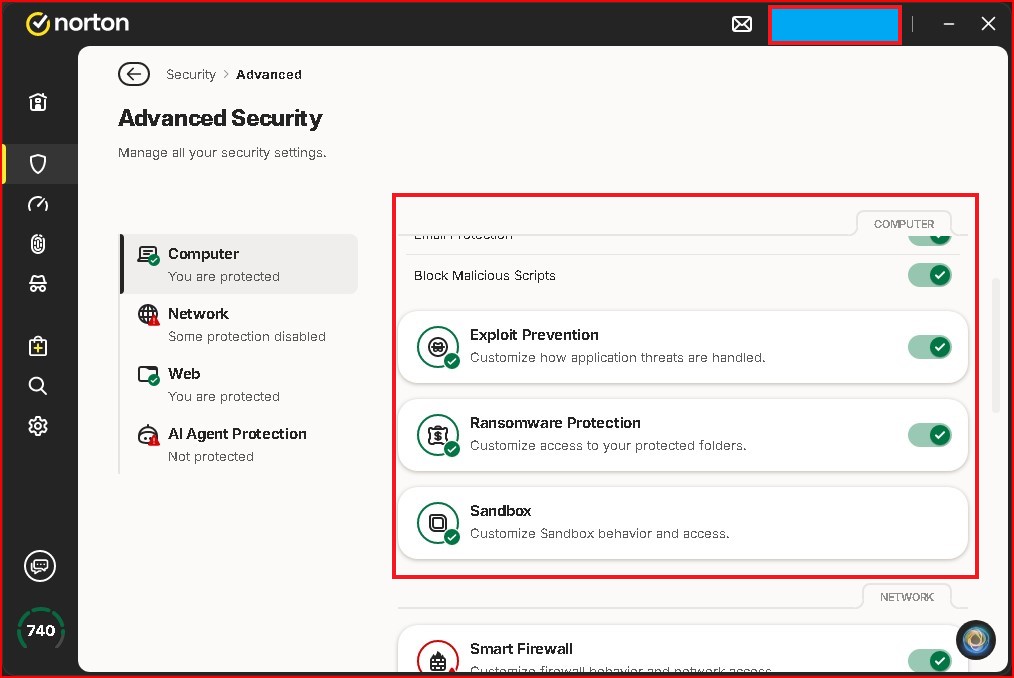Click the Sandbox icon
Screen dimensions: 1014x678
pyautogui.click(x=438, y=523)
